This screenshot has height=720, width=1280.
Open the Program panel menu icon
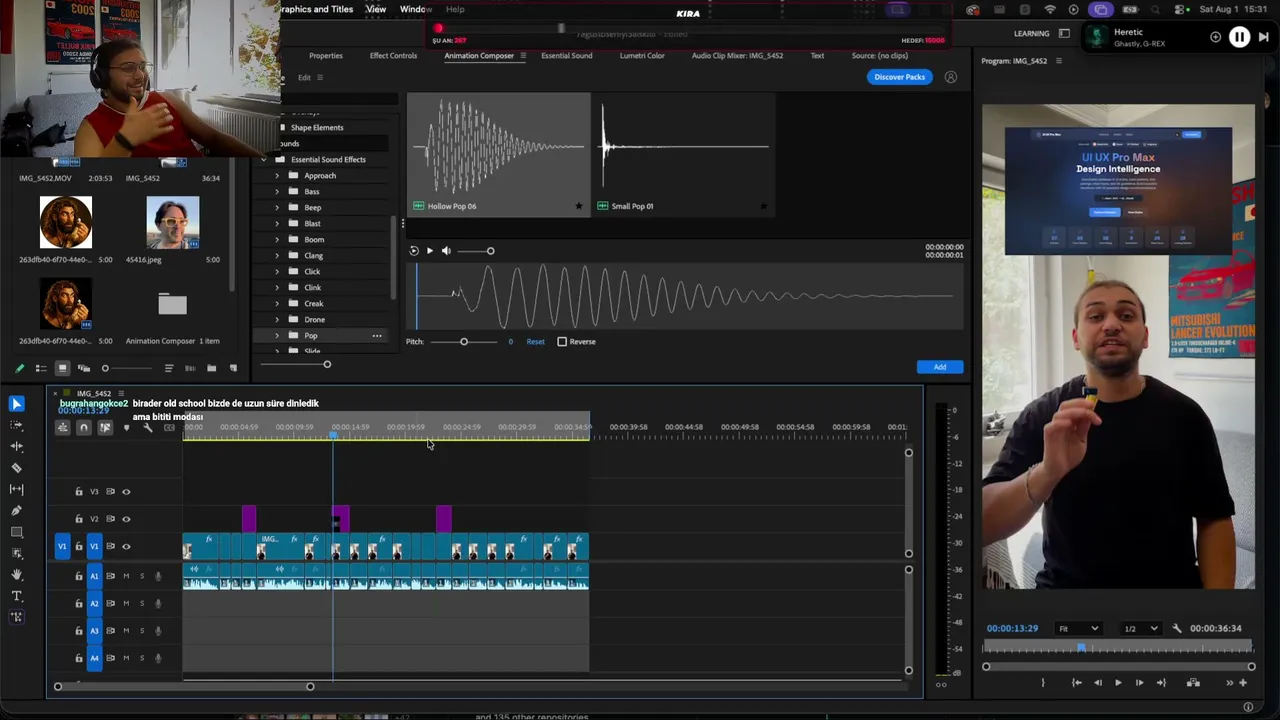coord(1059,61)
